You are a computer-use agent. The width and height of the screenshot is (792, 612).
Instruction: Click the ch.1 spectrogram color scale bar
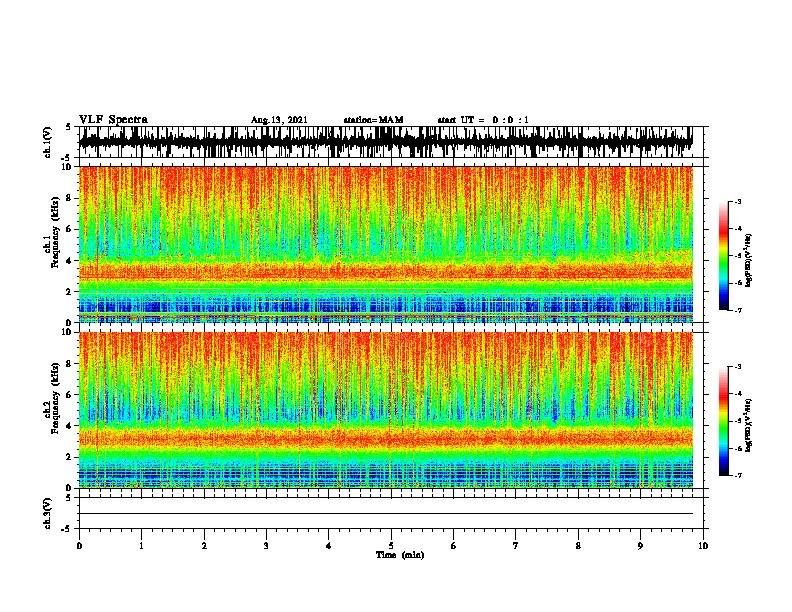[723, 256]
